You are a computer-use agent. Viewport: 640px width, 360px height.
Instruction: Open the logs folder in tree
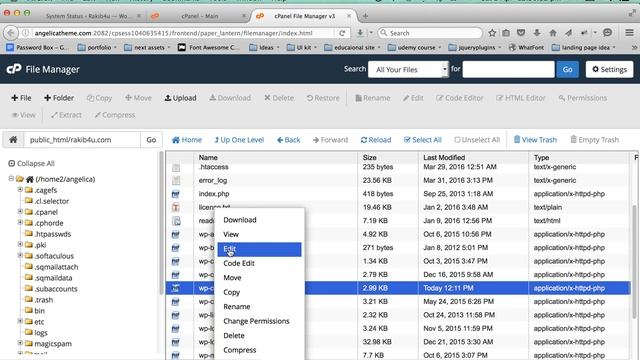pos(41,333)
